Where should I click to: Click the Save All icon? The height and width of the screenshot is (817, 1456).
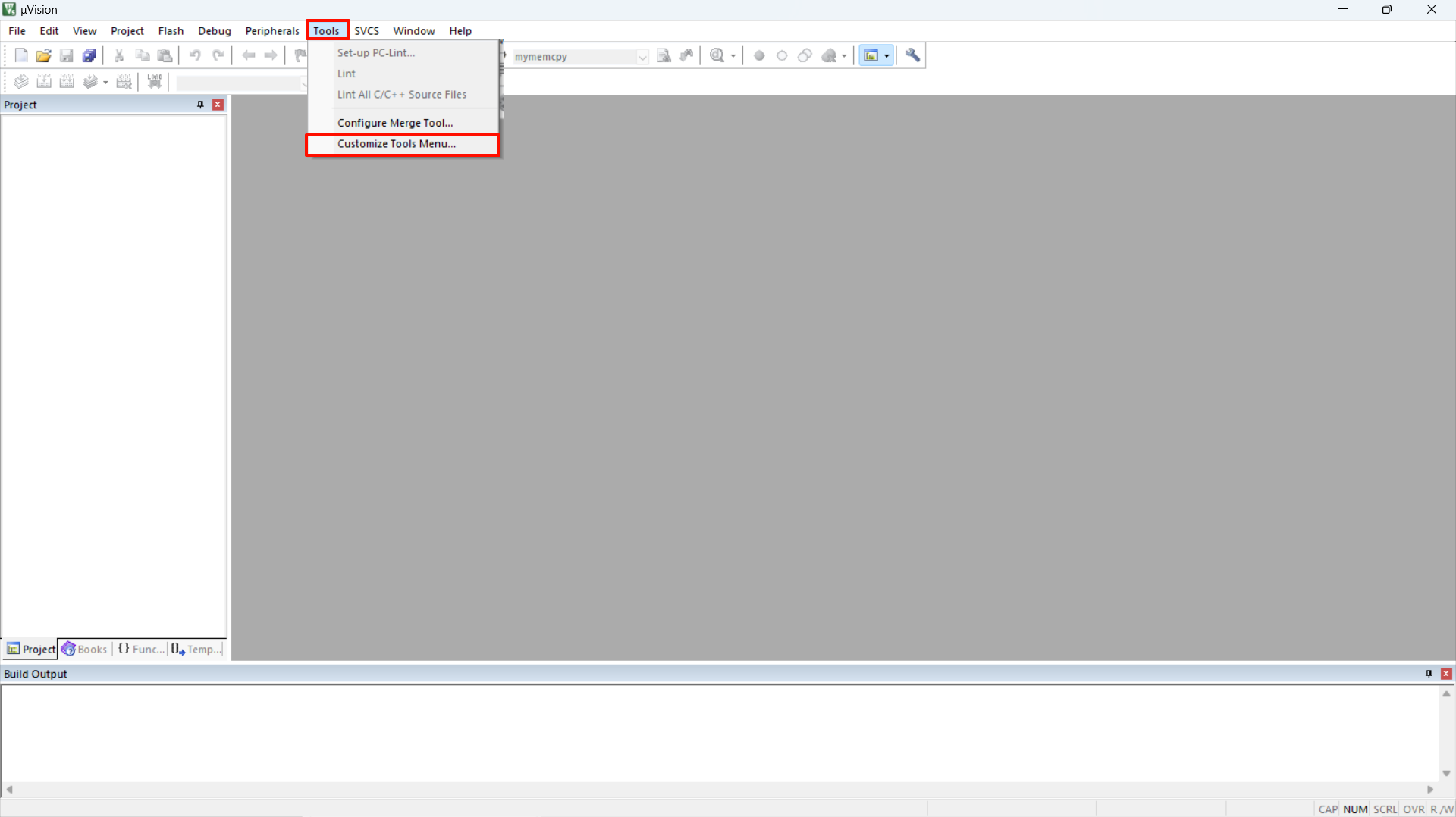[x=89, y=55]
